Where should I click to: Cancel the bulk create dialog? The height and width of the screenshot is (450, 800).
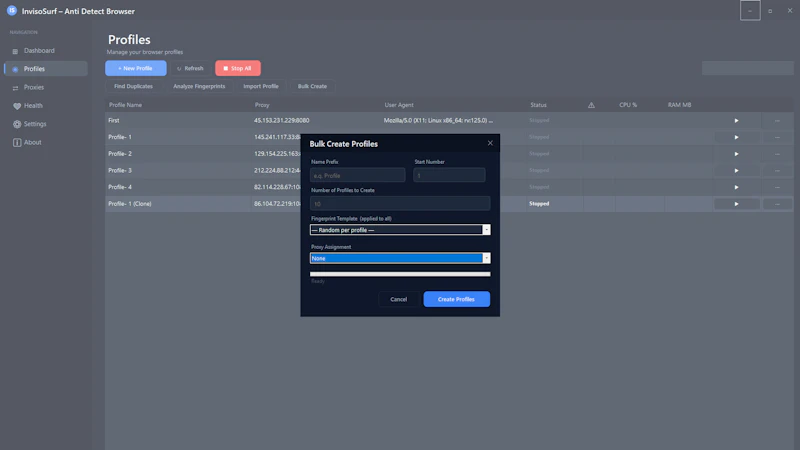398,299
